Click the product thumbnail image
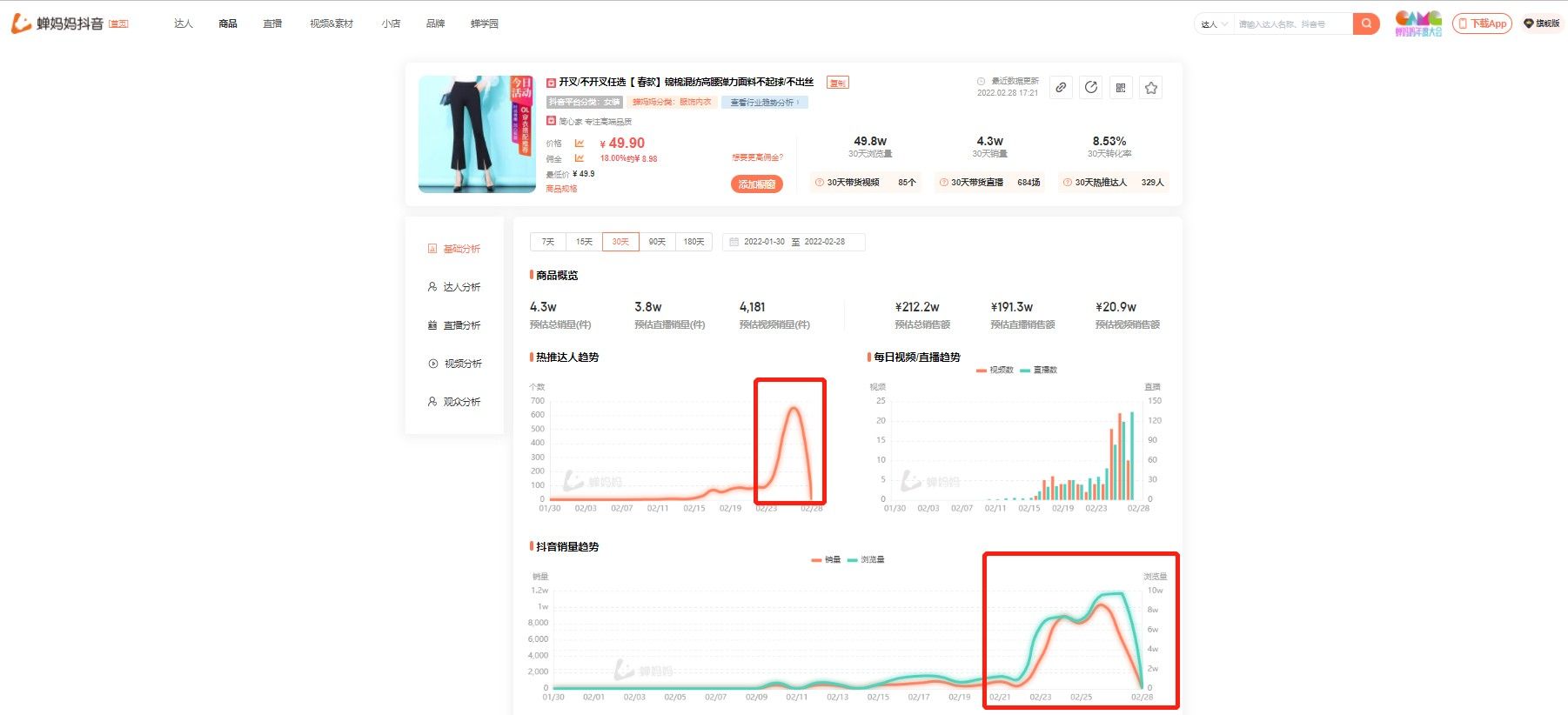Screen dimensions: 1568x715 click(477, 134)
